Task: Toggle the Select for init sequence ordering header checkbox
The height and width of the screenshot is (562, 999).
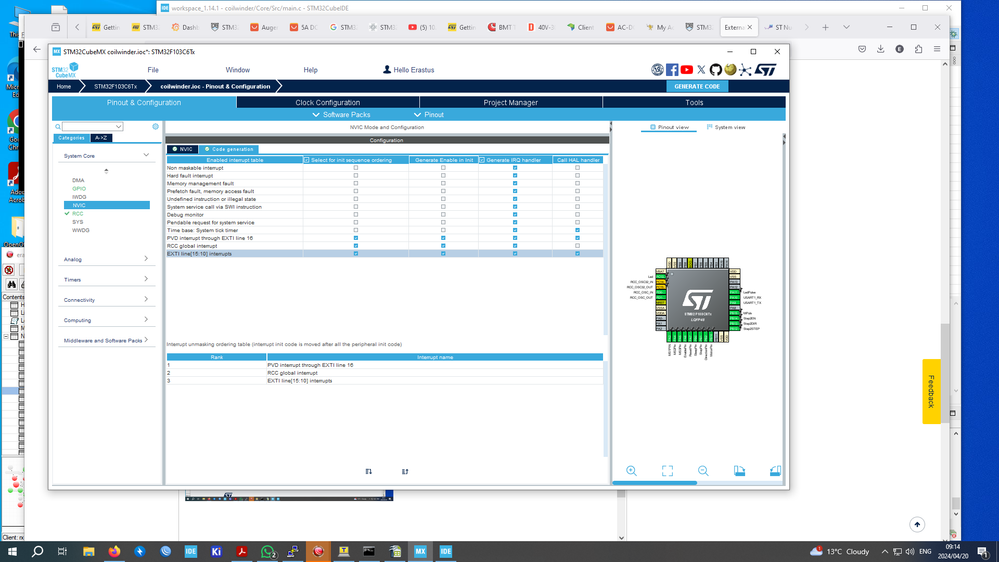Action: click(x=306, y=160)
